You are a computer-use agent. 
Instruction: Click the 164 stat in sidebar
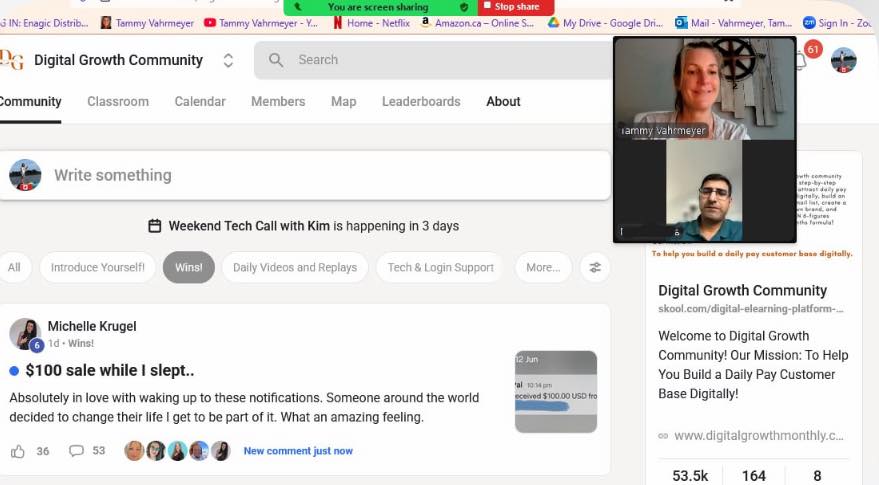[753, 475]
